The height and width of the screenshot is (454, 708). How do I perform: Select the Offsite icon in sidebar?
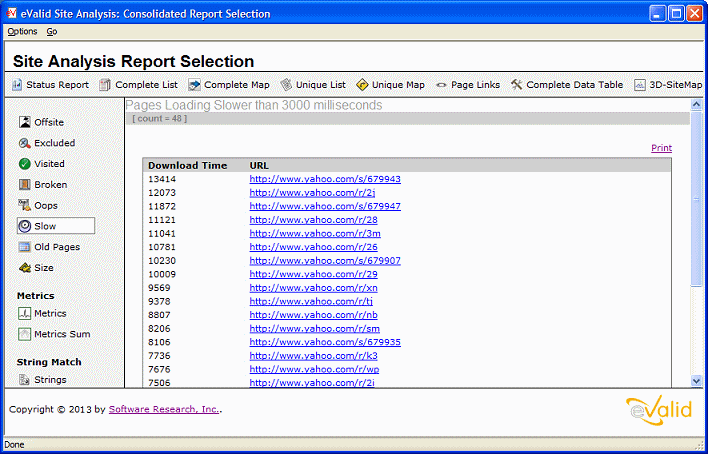pos(25,122)
